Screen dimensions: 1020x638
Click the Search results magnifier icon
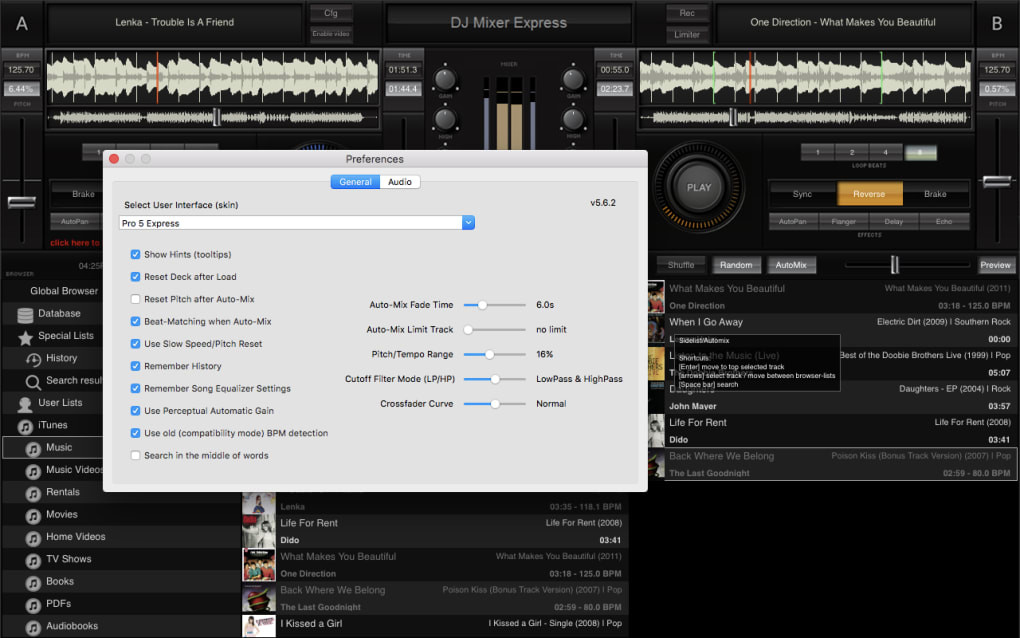pyautogui.click(x=33, y=382)
